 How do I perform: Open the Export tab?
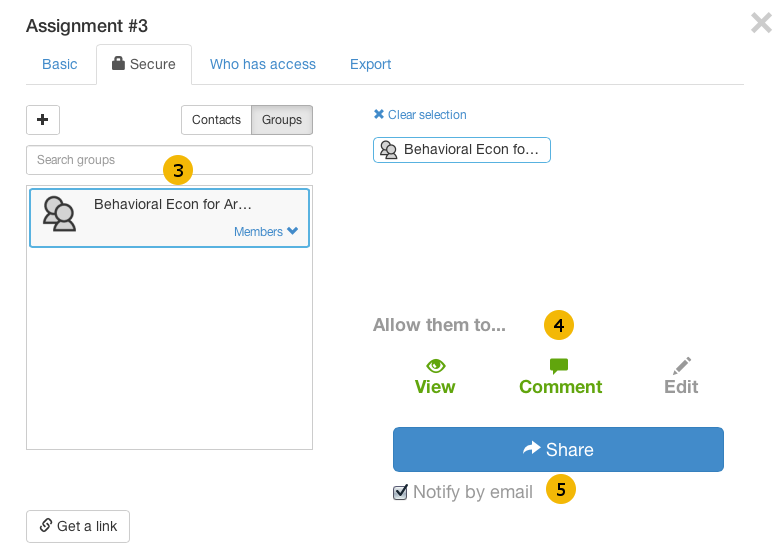[x=371, y=64]
